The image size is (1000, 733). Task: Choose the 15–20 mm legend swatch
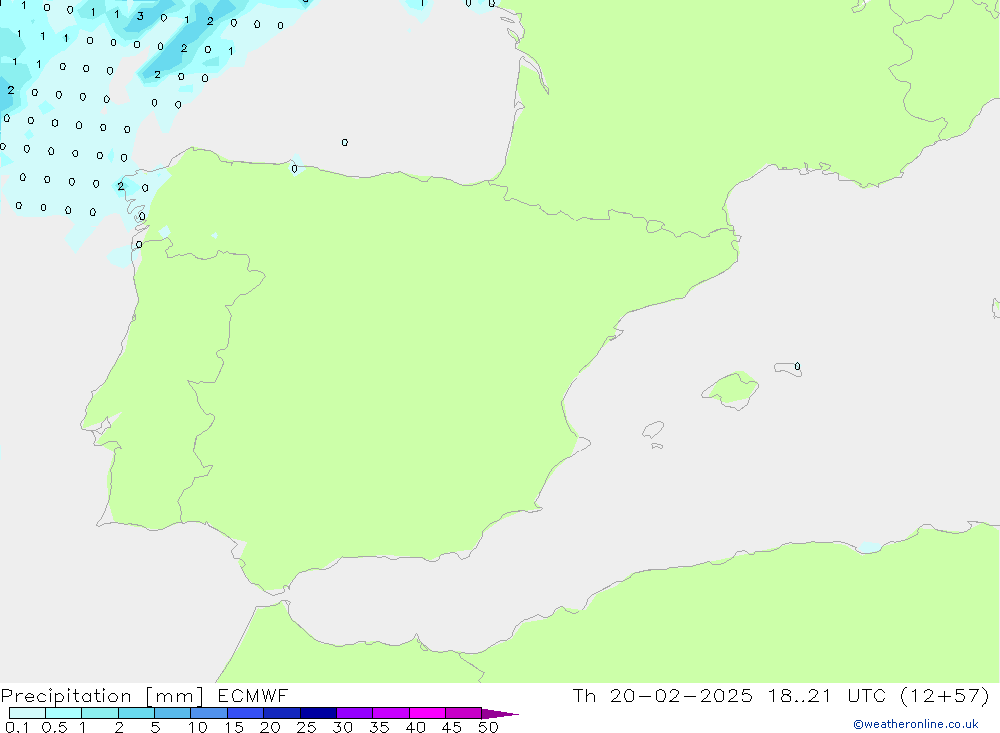tap(246, 713)
